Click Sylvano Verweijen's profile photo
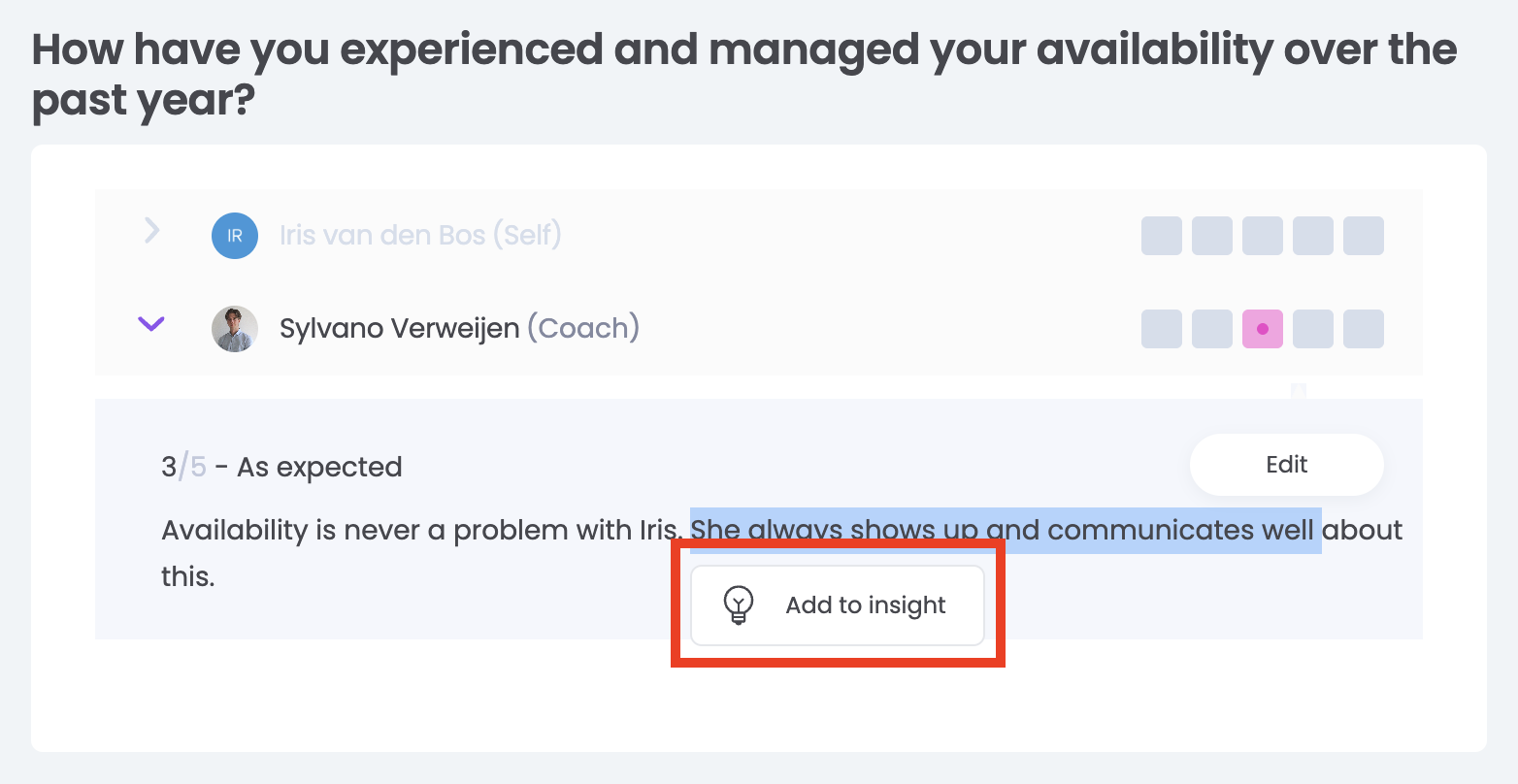1518x784 pixels. tap(235, 329)
